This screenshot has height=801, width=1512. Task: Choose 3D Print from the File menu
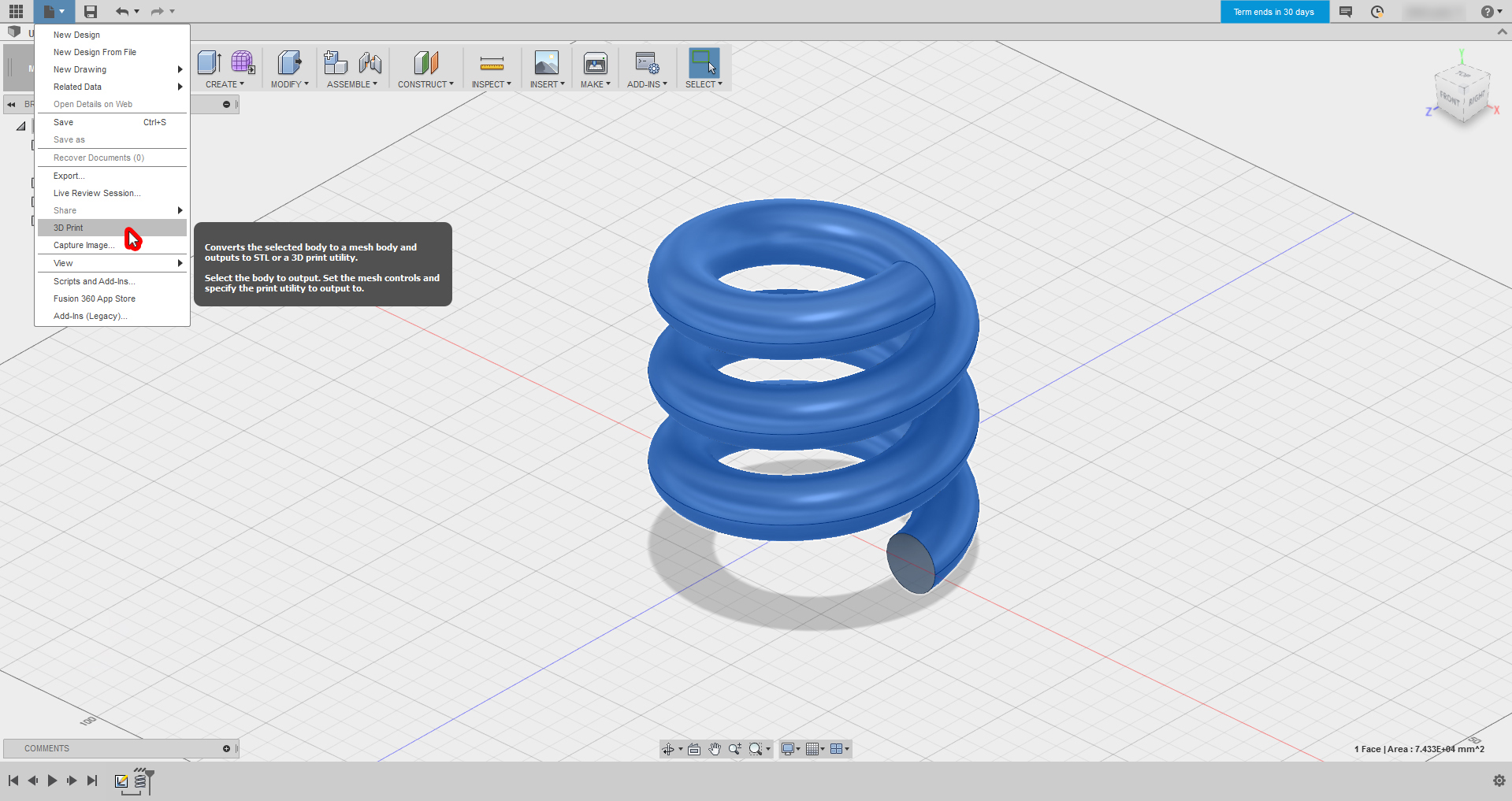[x=69, y=228]
